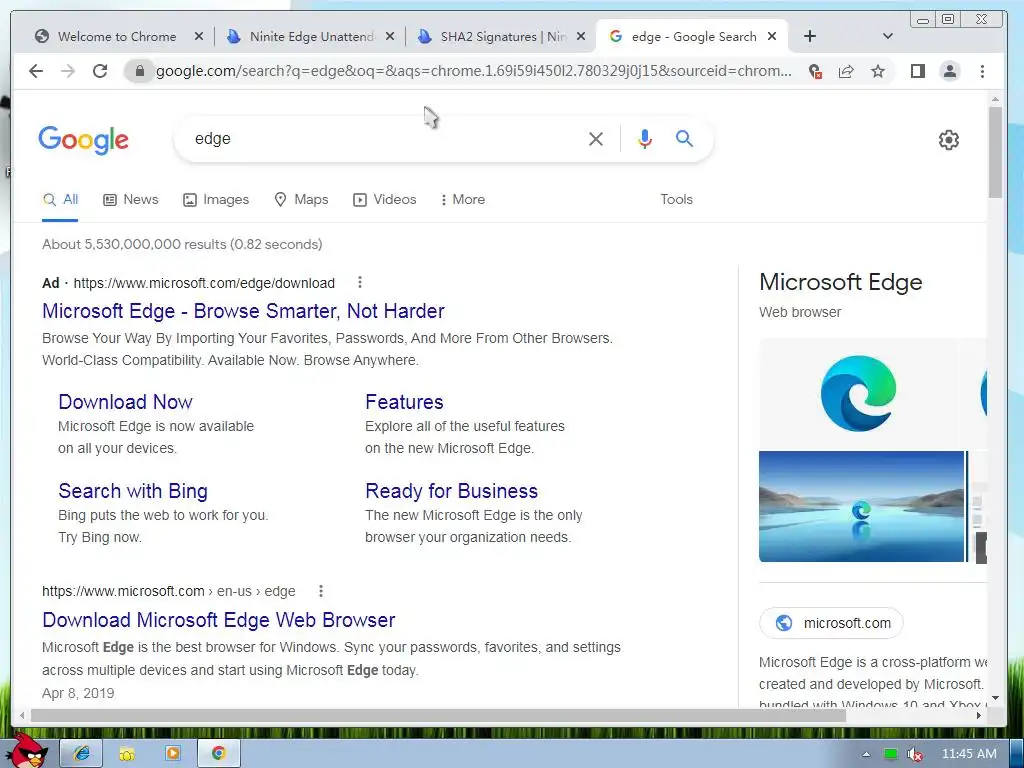Submit search with magnifier icon

point(684,138)
